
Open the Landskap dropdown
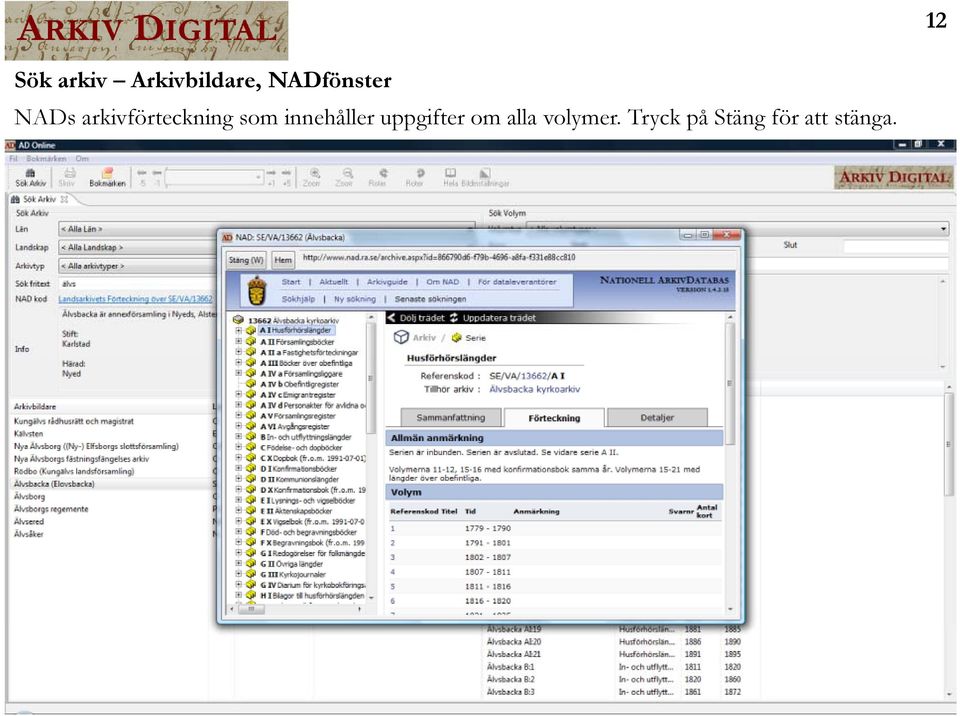(x=138, y=247)
